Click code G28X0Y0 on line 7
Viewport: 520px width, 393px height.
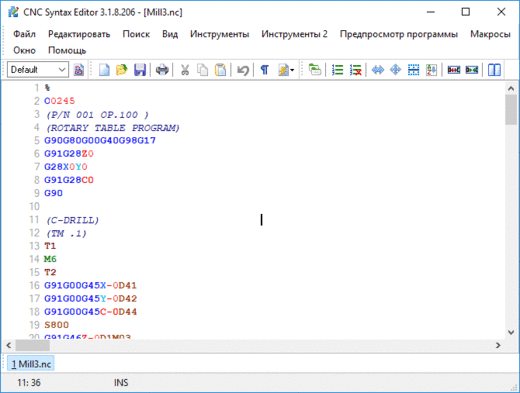(x=66, y=167)
